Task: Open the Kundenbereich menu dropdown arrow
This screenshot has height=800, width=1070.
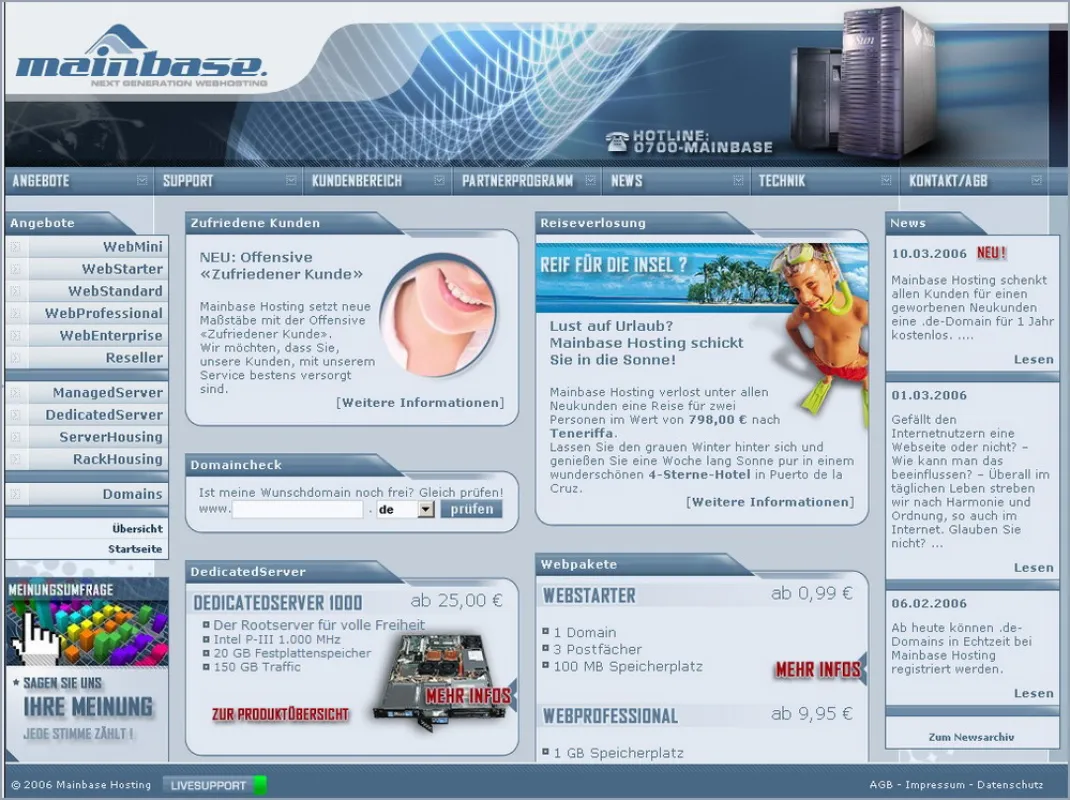Action: 439,180
